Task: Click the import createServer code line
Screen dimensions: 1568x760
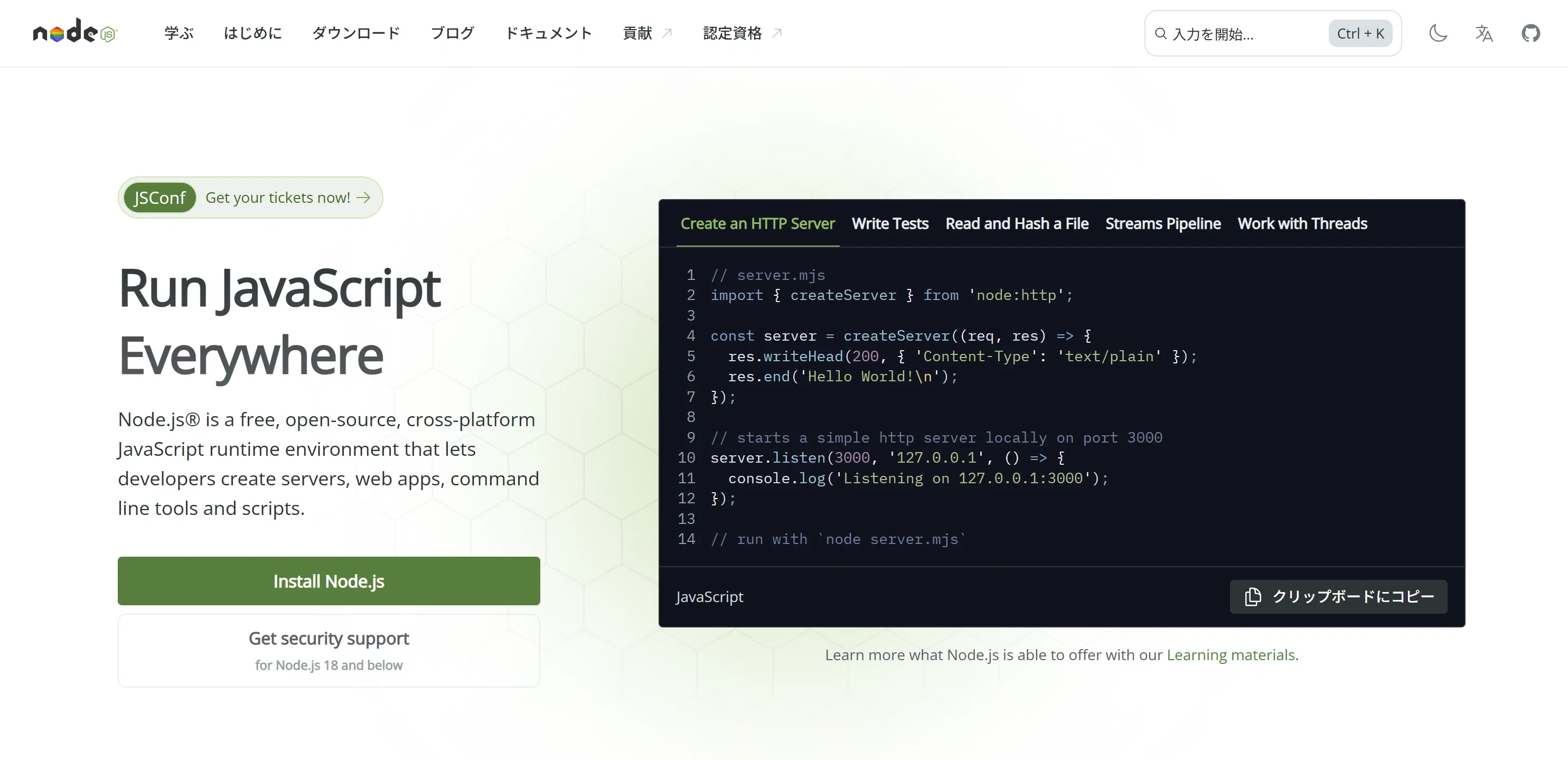Action: [892, 295]
